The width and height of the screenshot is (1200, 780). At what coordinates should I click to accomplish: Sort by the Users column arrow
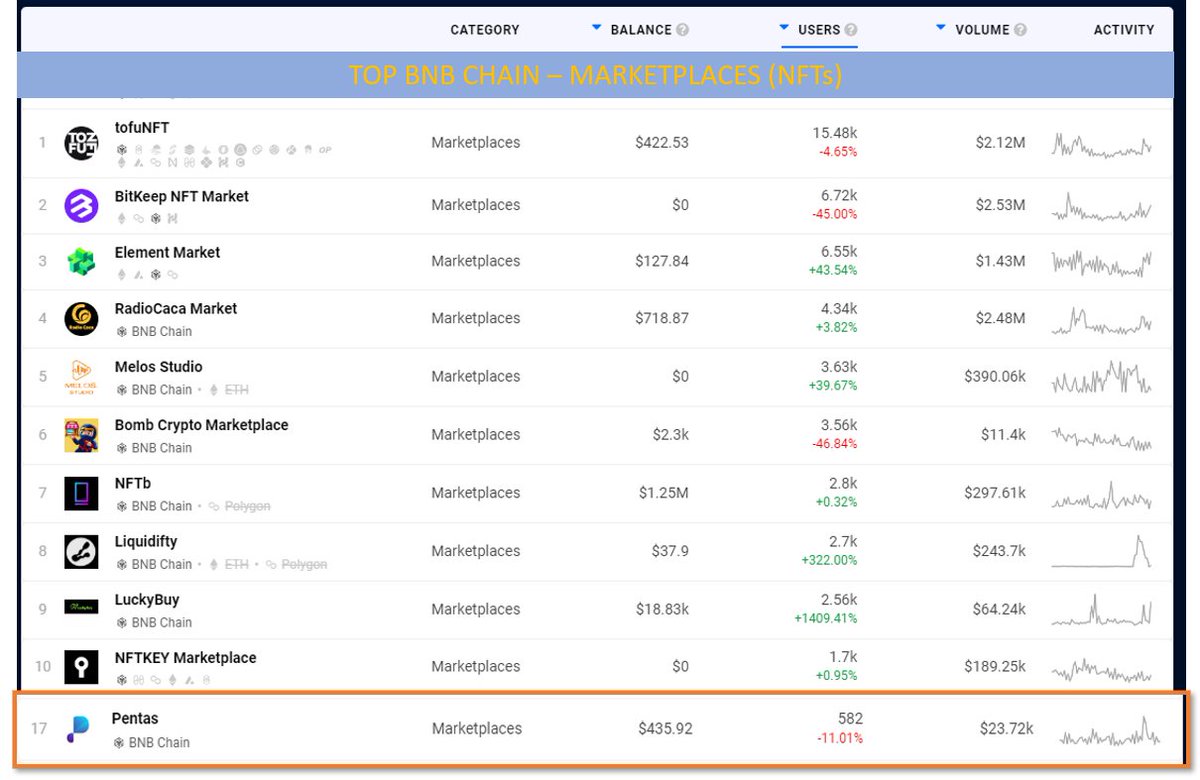[x=785, y=28]
